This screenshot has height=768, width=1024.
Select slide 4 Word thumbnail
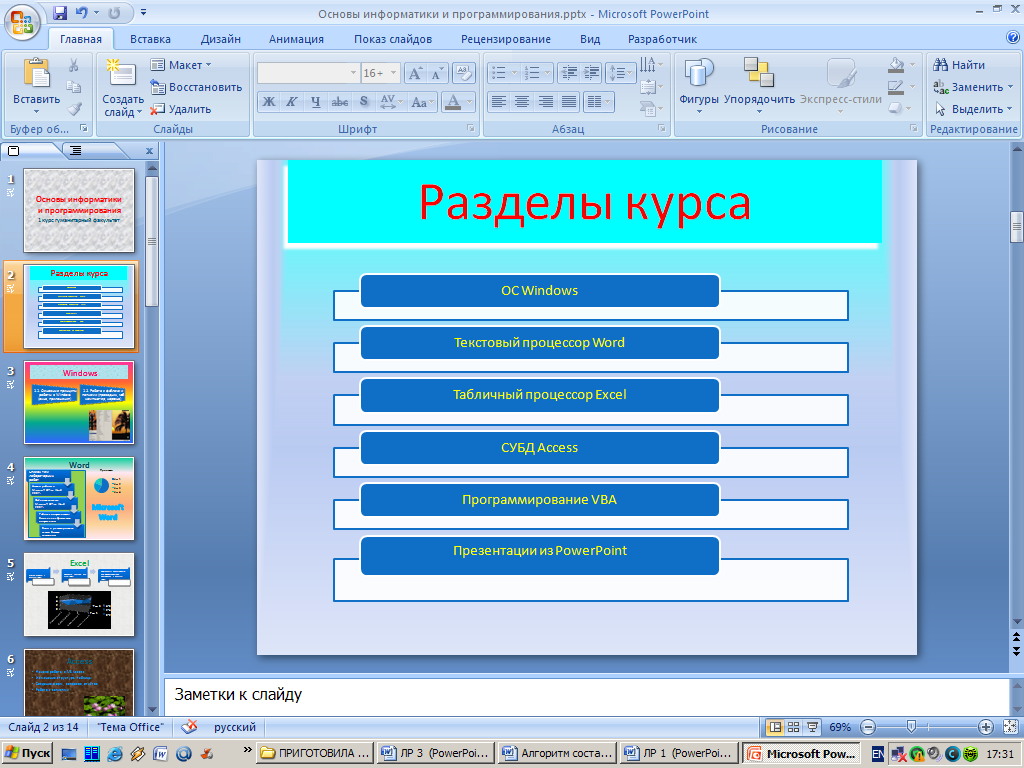(79, 499)
